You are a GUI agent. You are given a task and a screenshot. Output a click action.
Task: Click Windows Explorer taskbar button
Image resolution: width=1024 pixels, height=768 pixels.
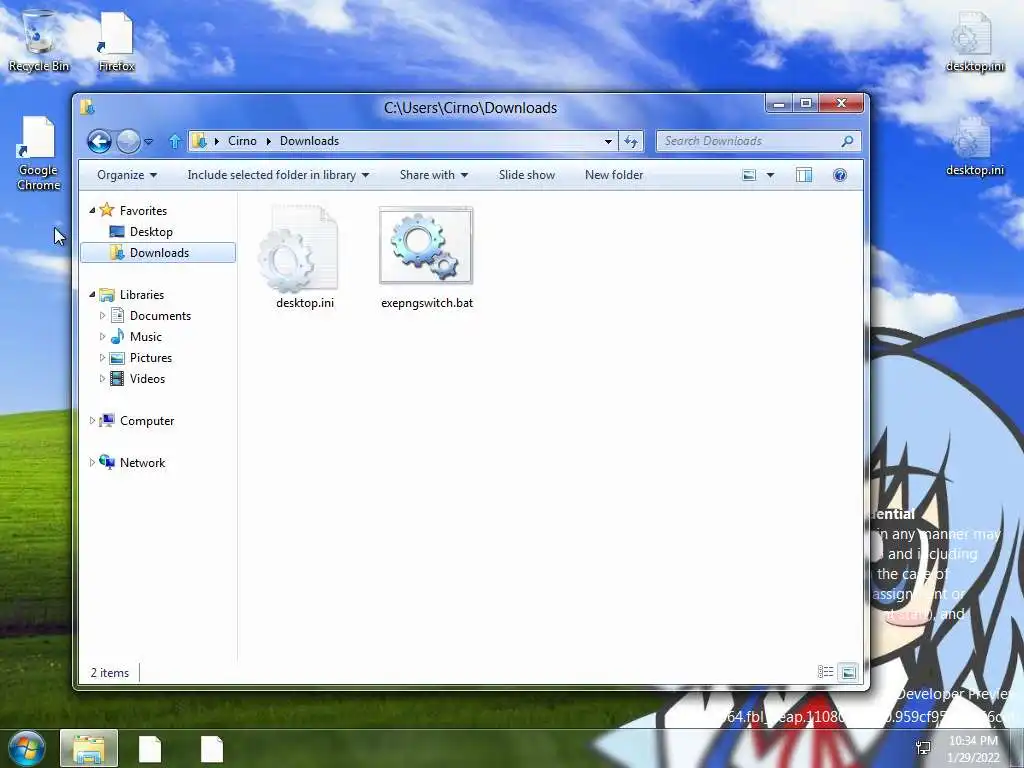(x=89, y=748)
